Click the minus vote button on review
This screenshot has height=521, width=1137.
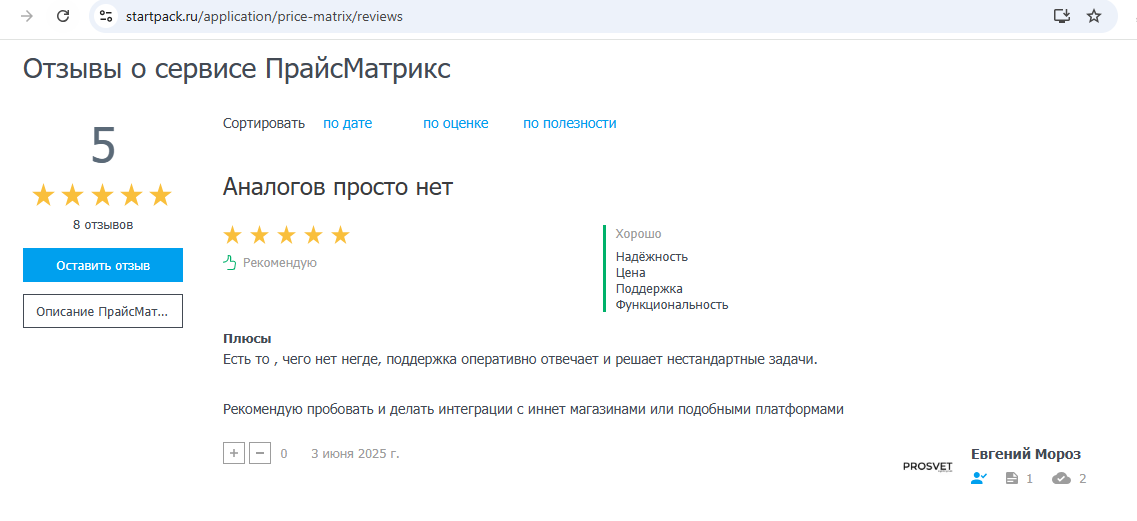[x=260, y=453]
